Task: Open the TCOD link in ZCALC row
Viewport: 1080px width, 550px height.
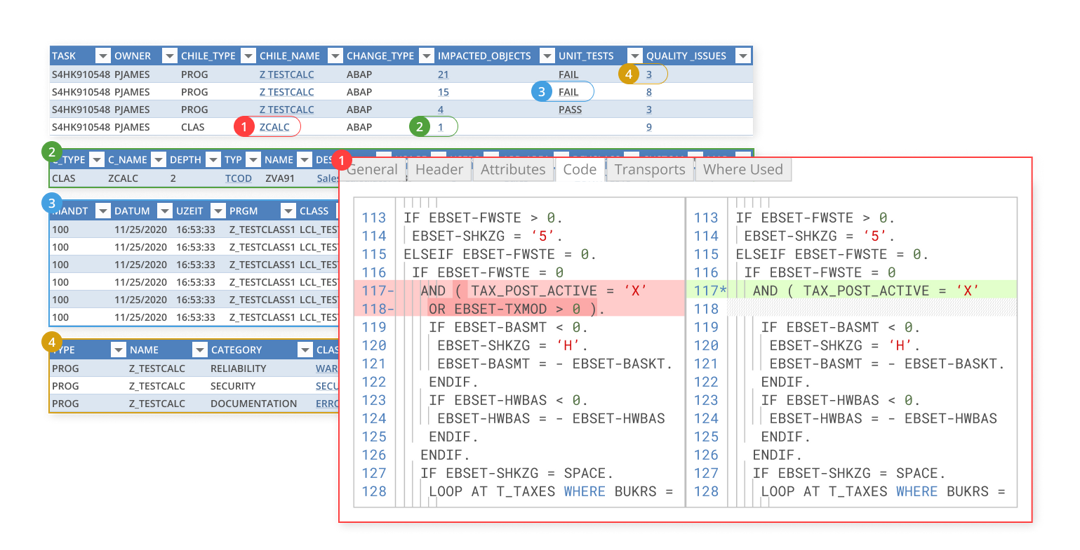Action: [x=238, y=178]
